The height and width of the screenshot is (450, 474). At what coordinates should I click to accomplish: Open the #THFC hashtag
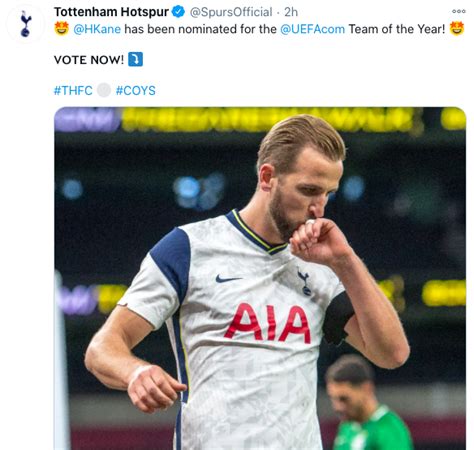click(73, 91)
